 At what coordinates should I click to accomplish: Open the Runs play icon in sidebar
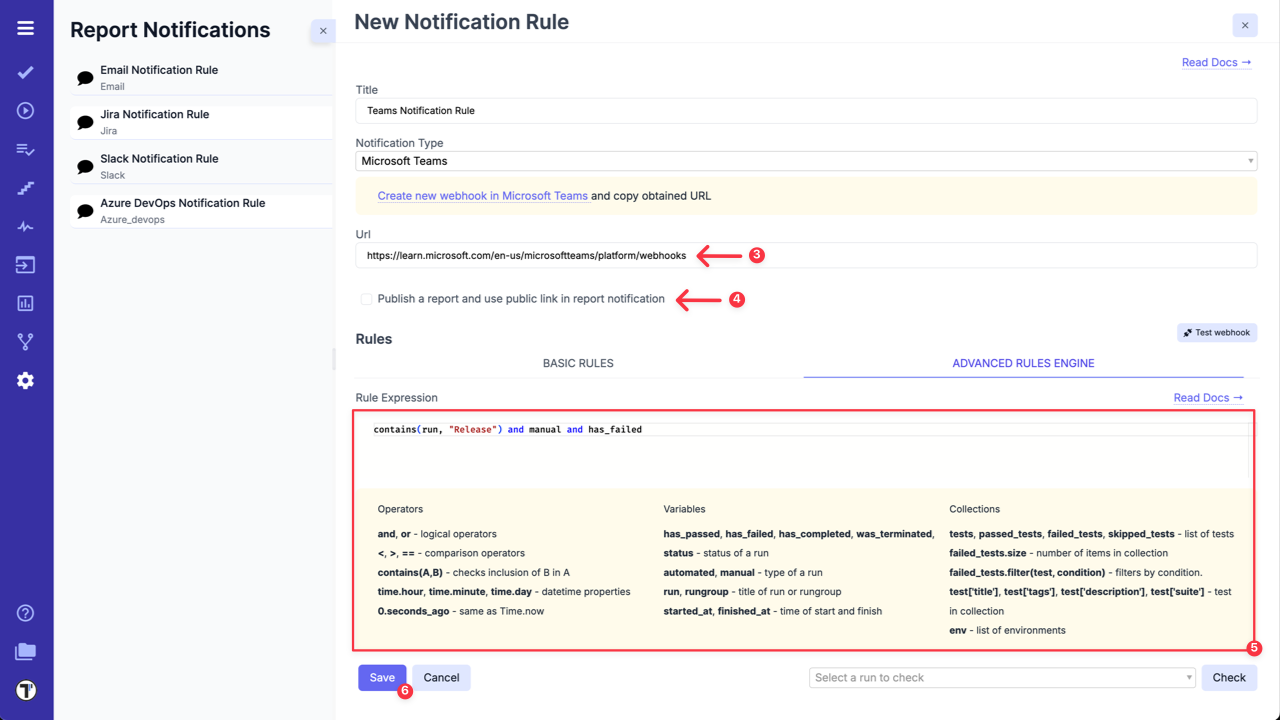coord(26,110)
